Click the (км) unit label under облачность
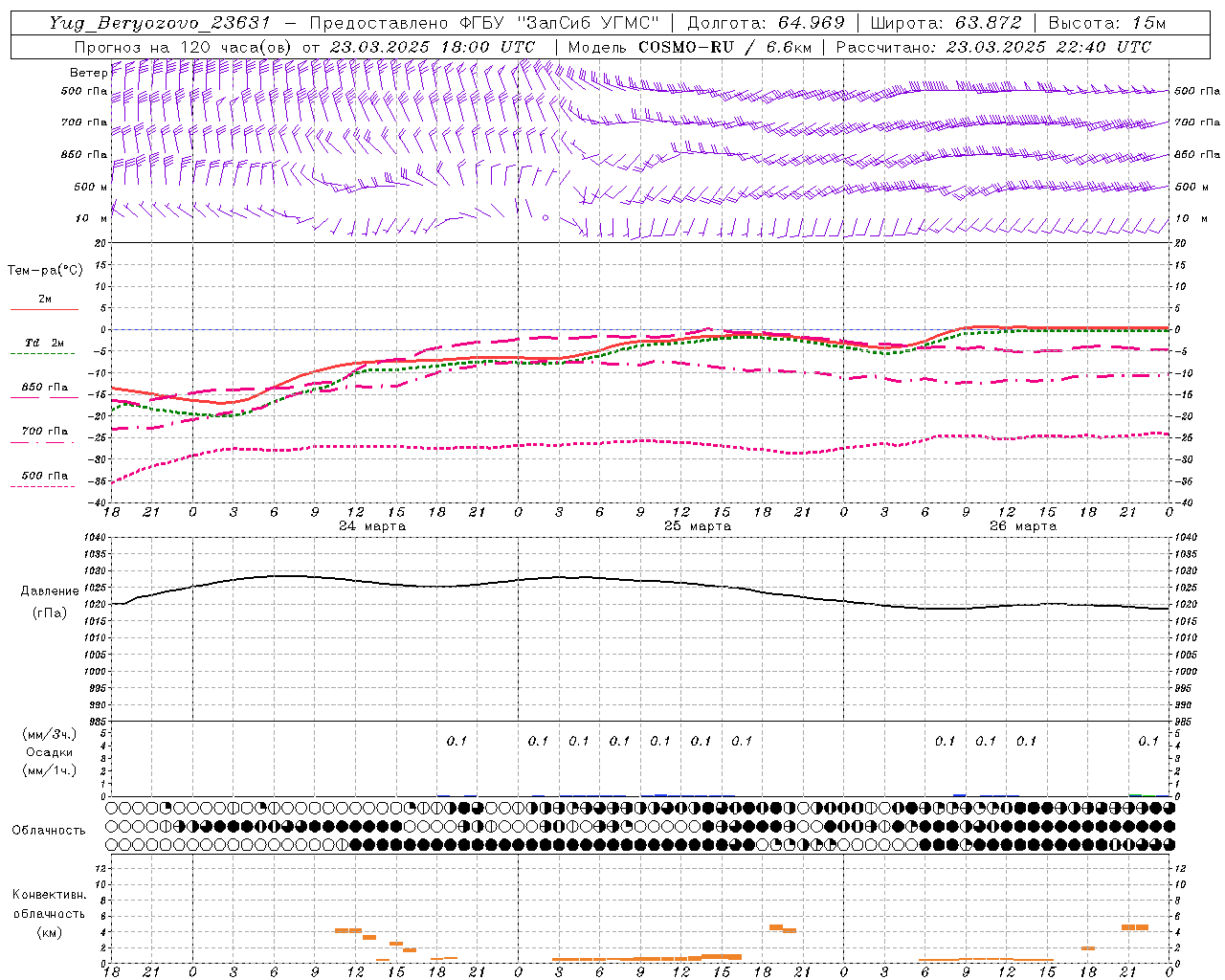Viewport: 1225px width, 980px height. [x=51, y=932]
